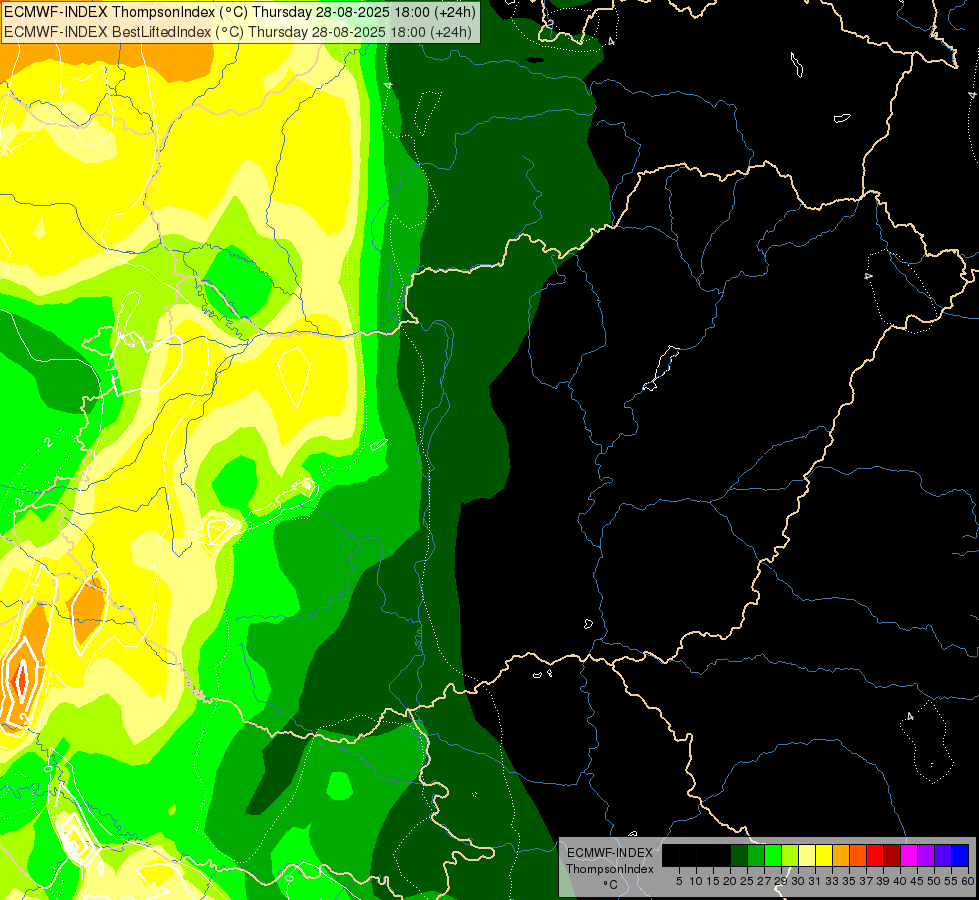This screenshot has width=979, height=900.
Task: Click the legend tick label 5
Action: pos(679,881)
